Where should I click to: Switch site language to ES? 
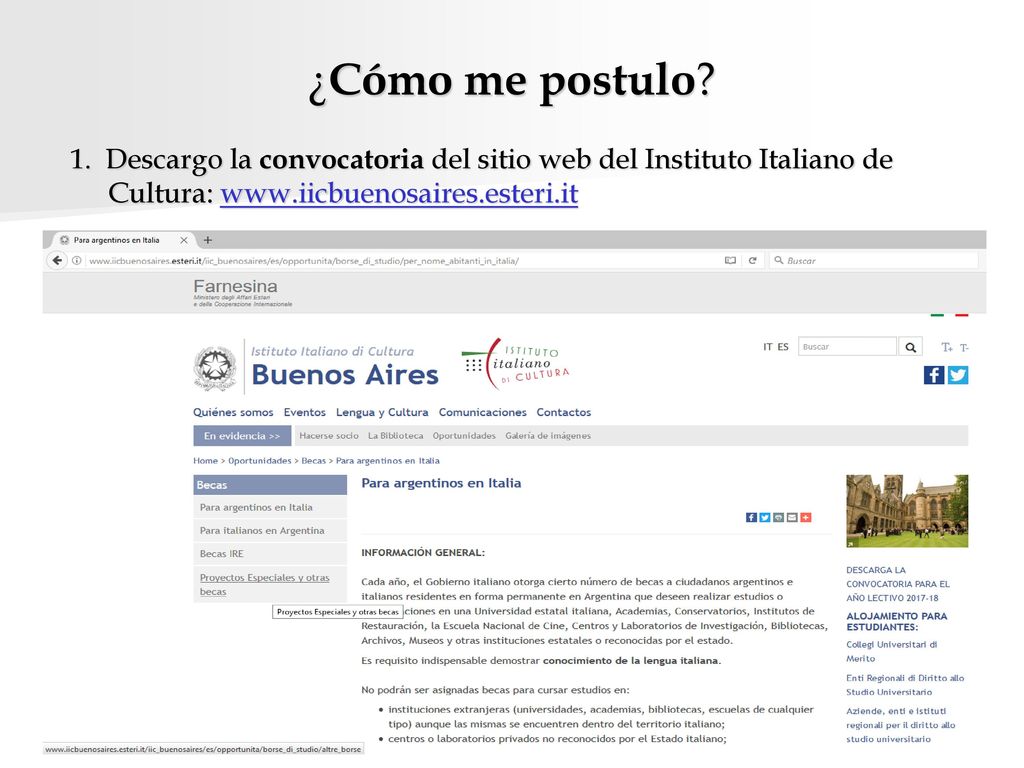[783, 347]
